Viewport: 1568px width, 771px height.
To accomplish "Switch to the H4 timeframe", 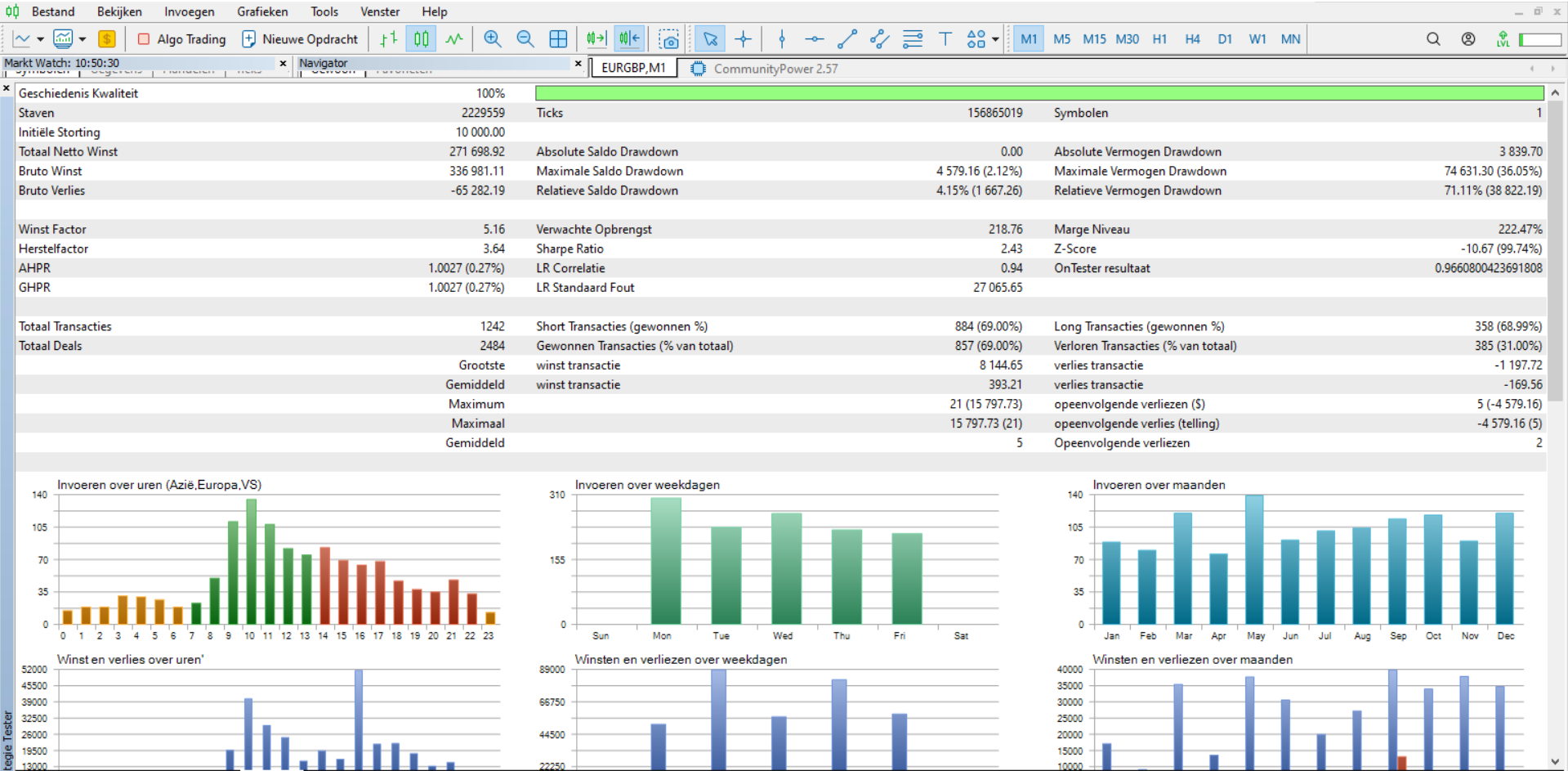I will click(x=1192, y=38).
